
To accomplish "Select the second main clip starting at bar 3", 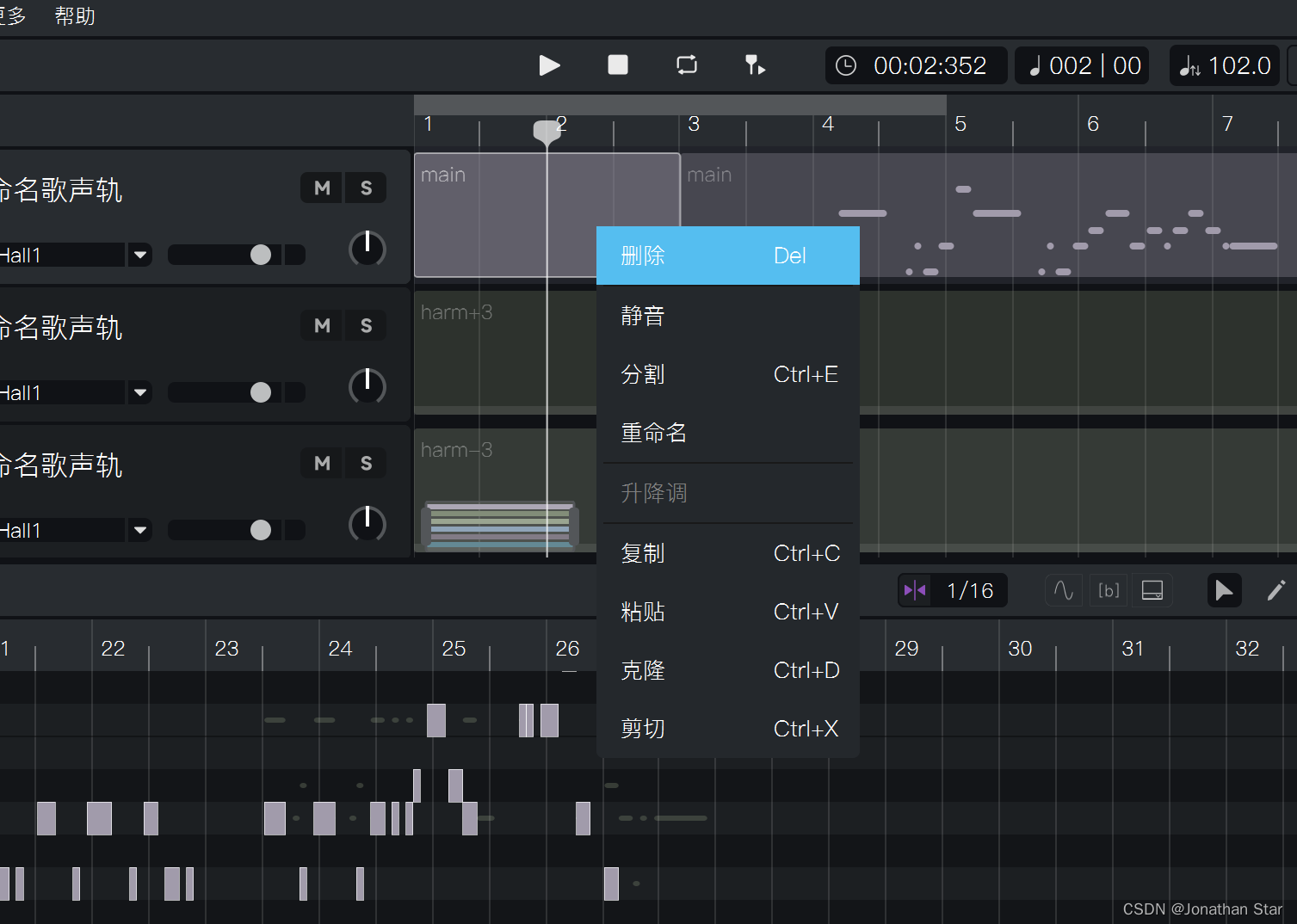I will (989, 215).
